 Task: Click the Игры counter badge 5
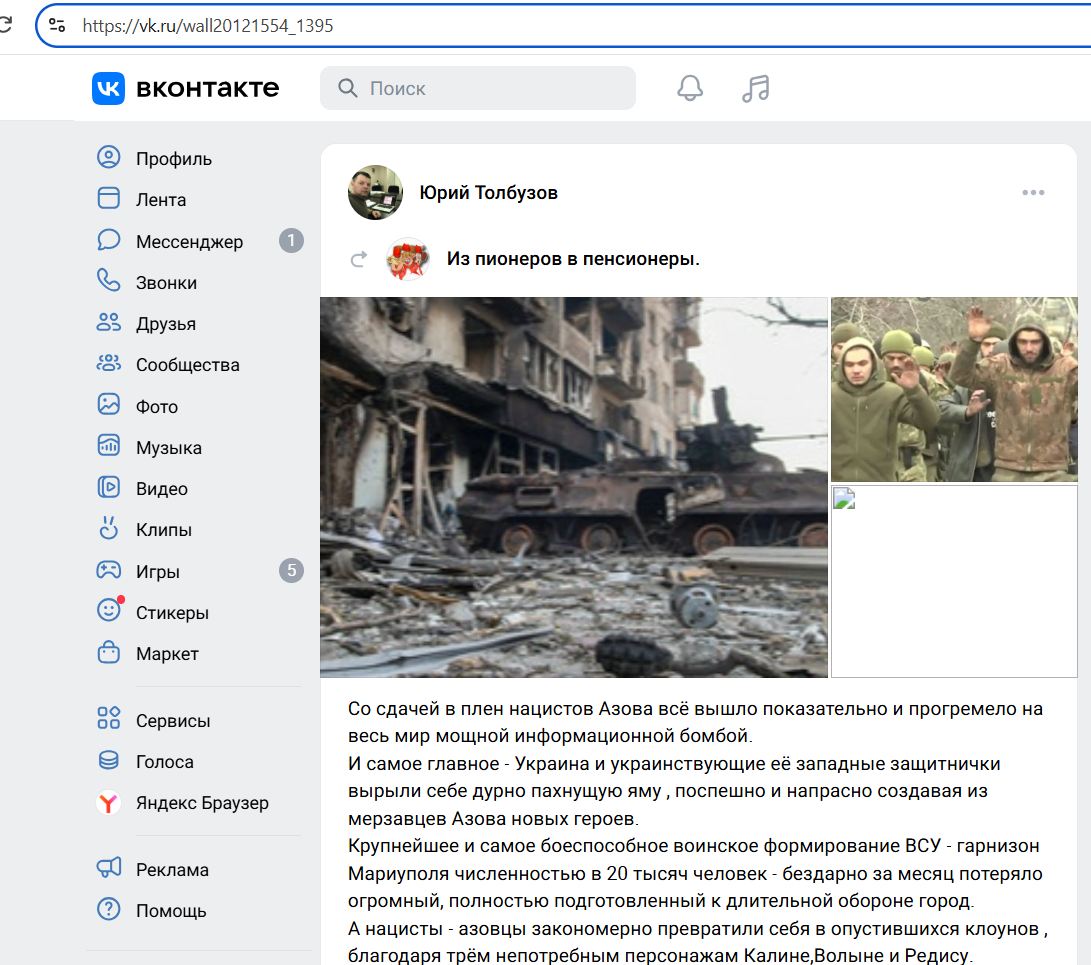pos(291,571)
